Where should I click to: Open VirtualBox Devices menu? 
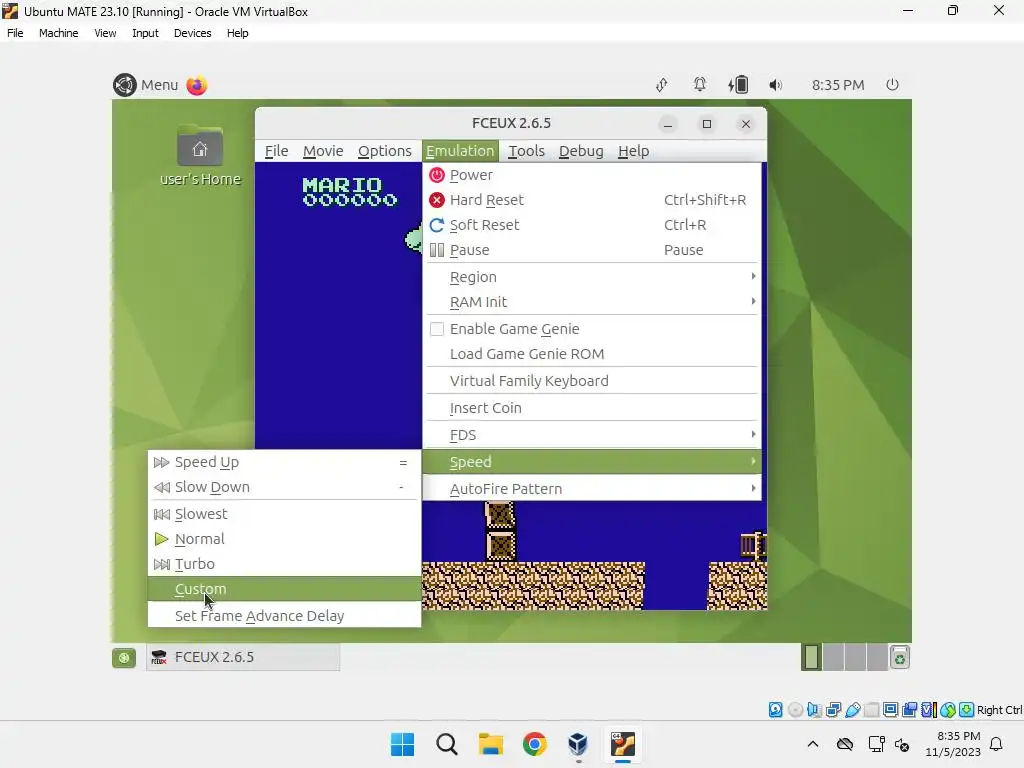(192, 33)
